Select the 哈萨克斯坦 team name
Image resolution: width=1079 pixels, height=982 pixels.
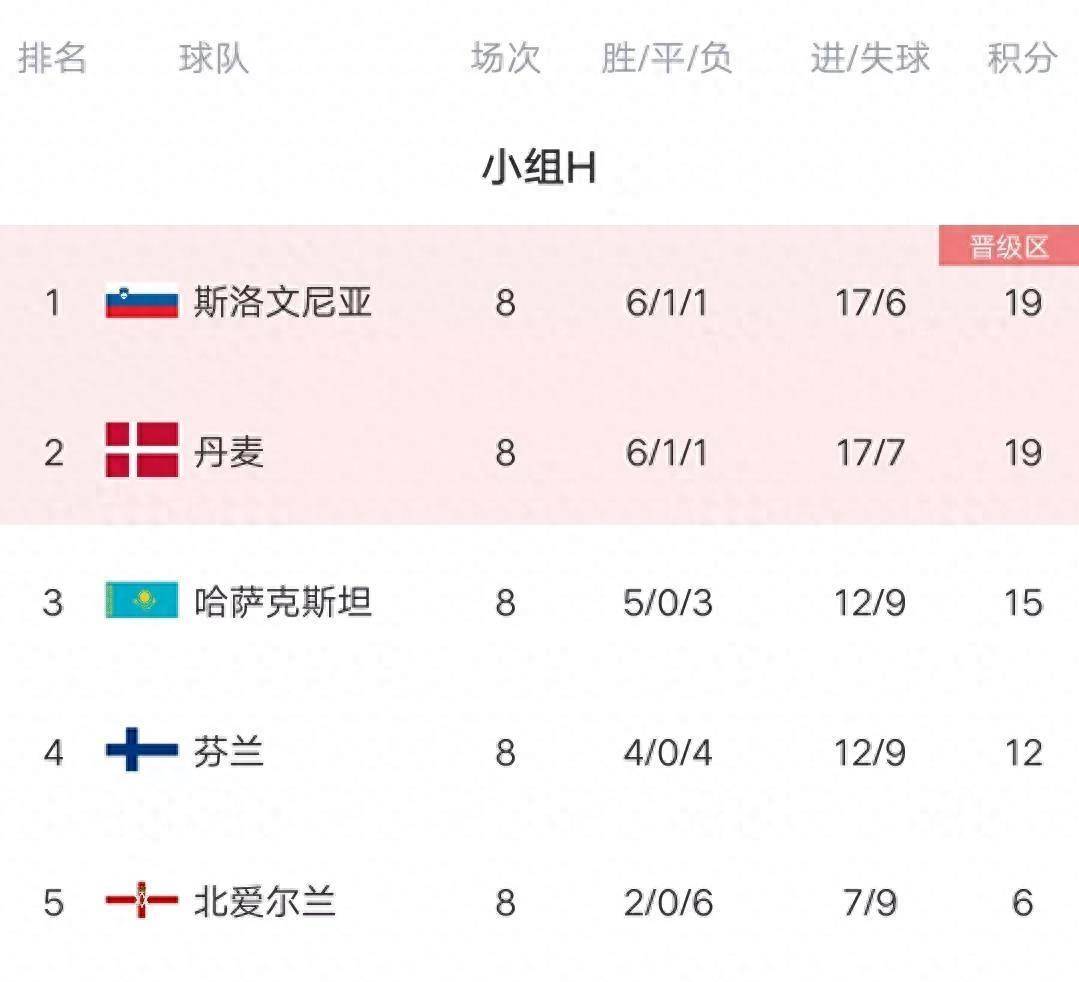(283, 602)
